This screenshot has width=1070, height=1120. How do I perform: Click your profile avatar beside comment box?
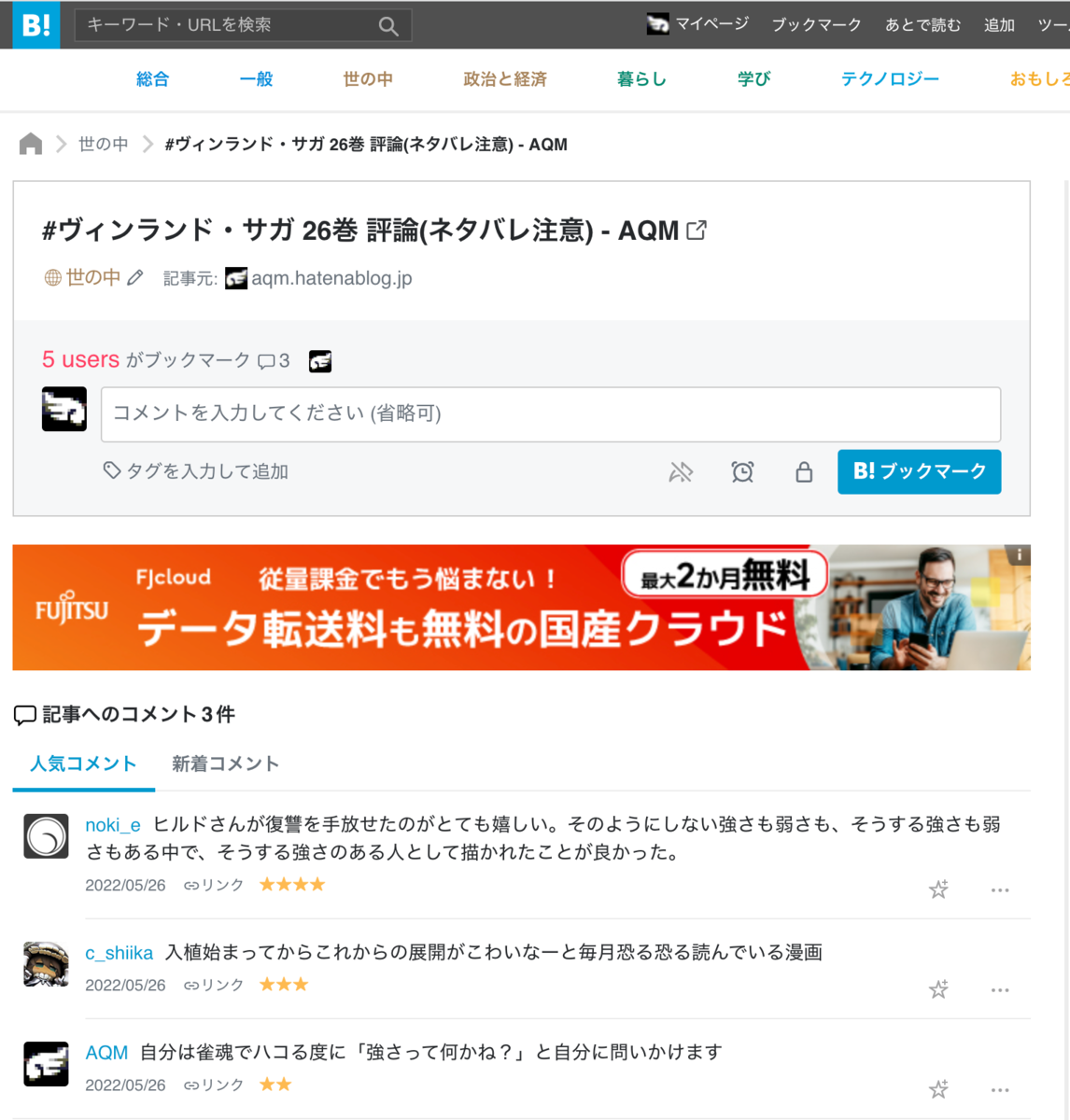(64, 409)
